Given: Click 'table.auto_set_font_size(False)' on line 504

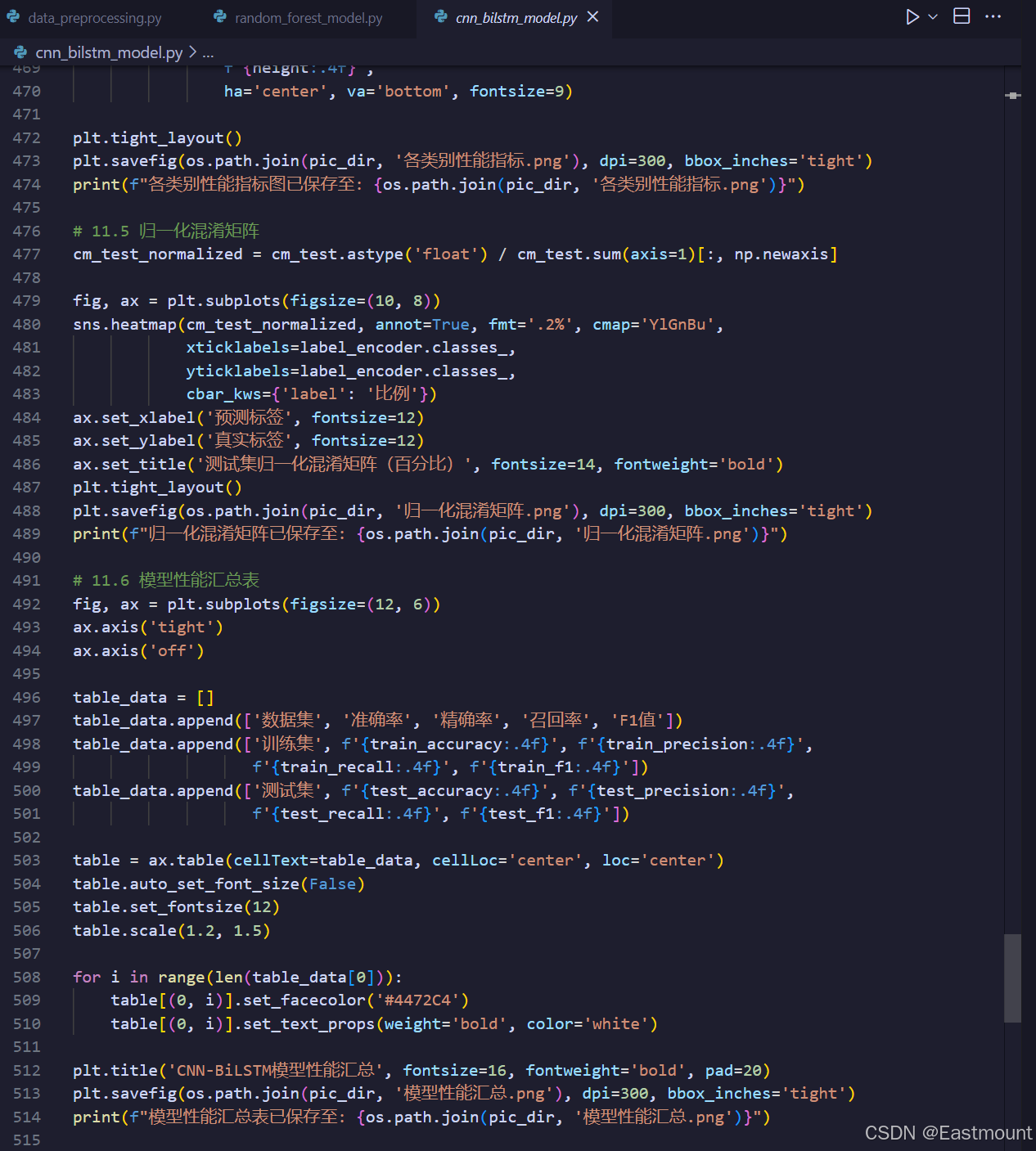Looking at the screenshot, I should pos(218,884).
